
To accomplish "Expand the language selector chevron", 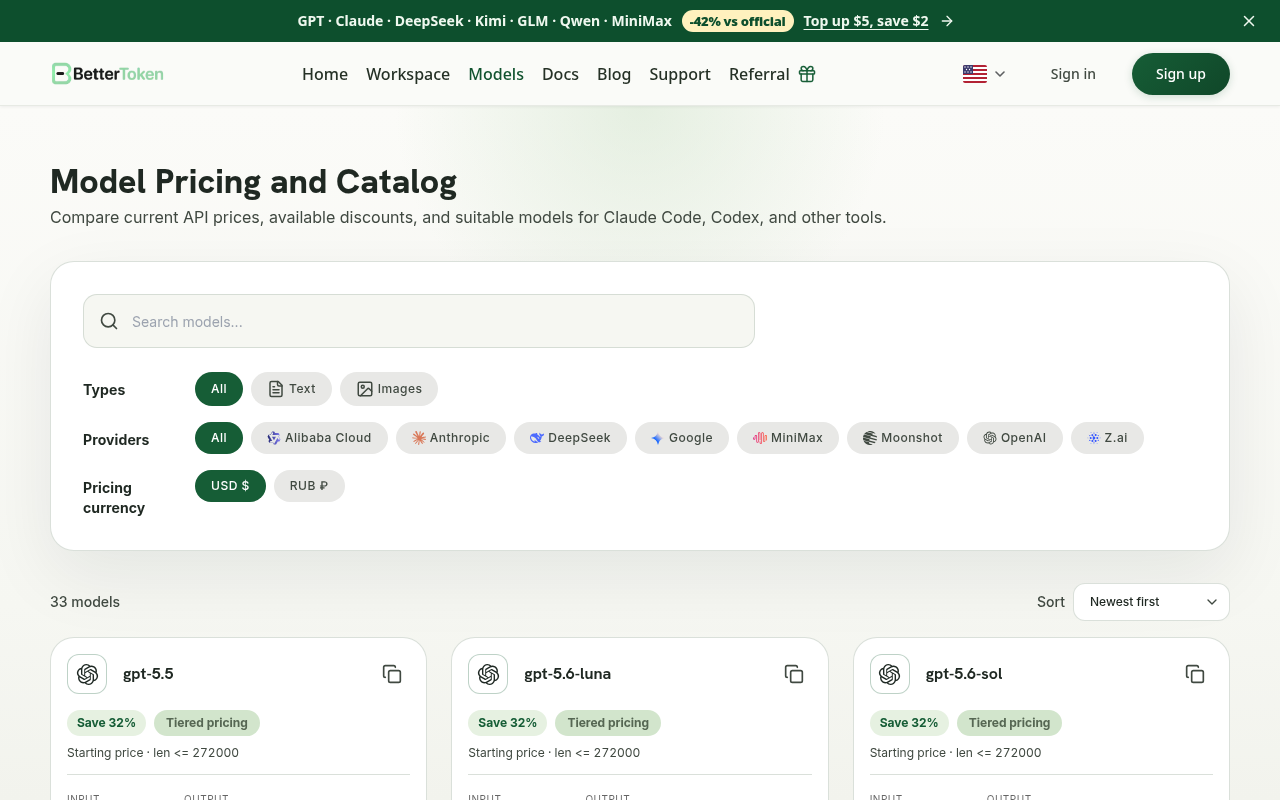I will (x=1000, y=74).
